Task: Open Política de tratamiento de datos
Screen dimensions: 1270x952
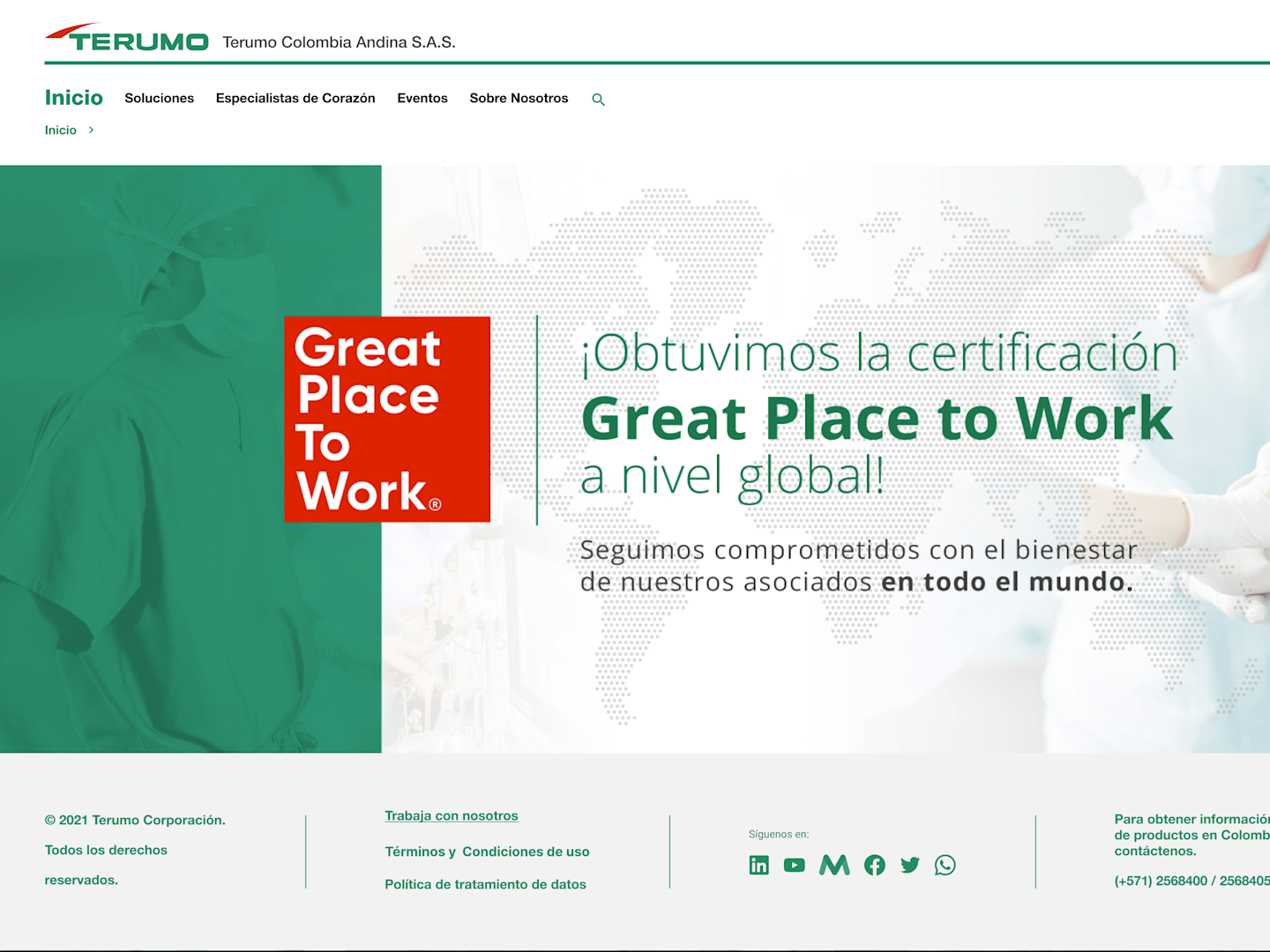Action: pos(485,884)
